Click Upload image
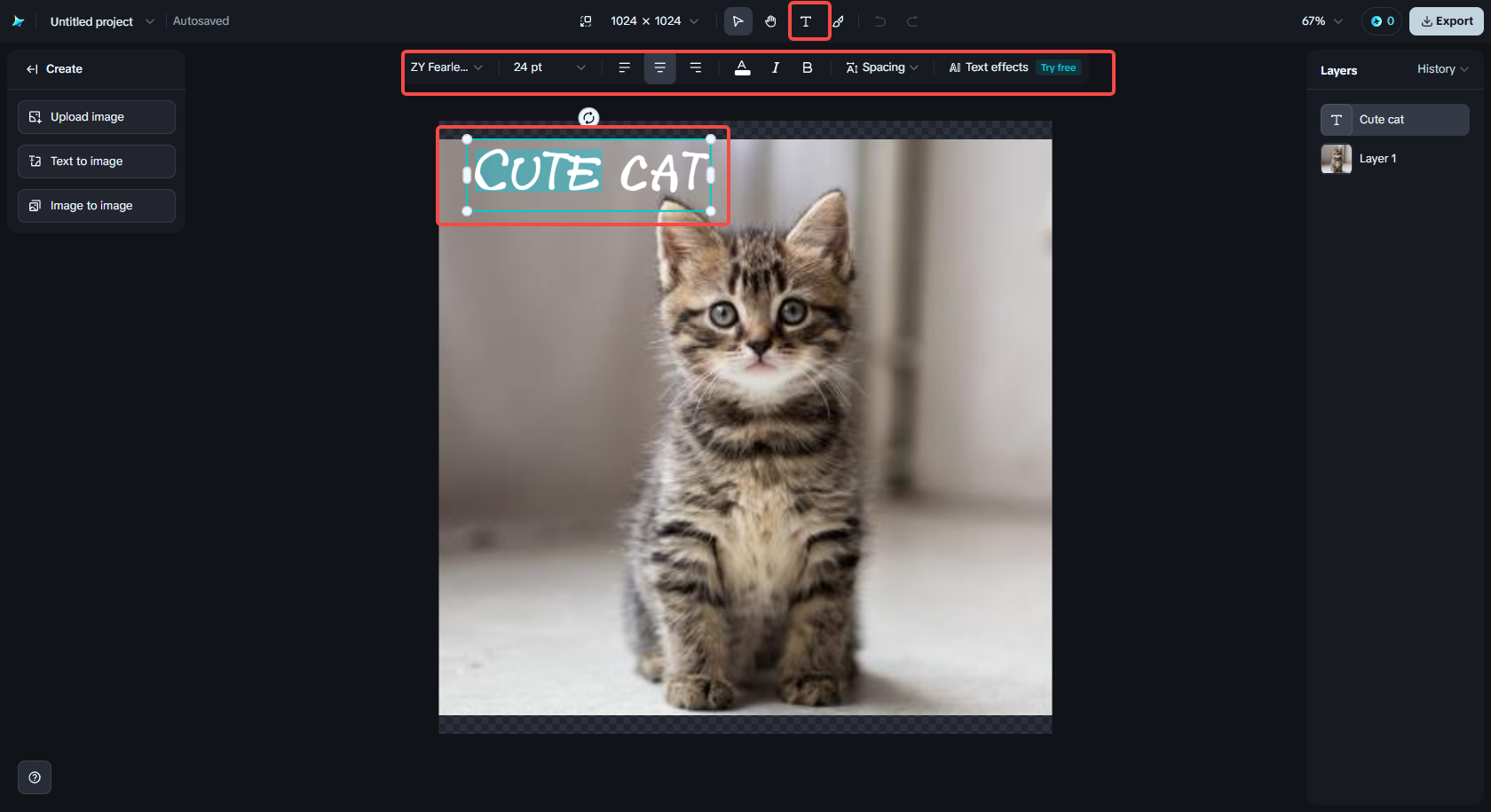Screen dimensions: 1491x812 coord(97,117)
